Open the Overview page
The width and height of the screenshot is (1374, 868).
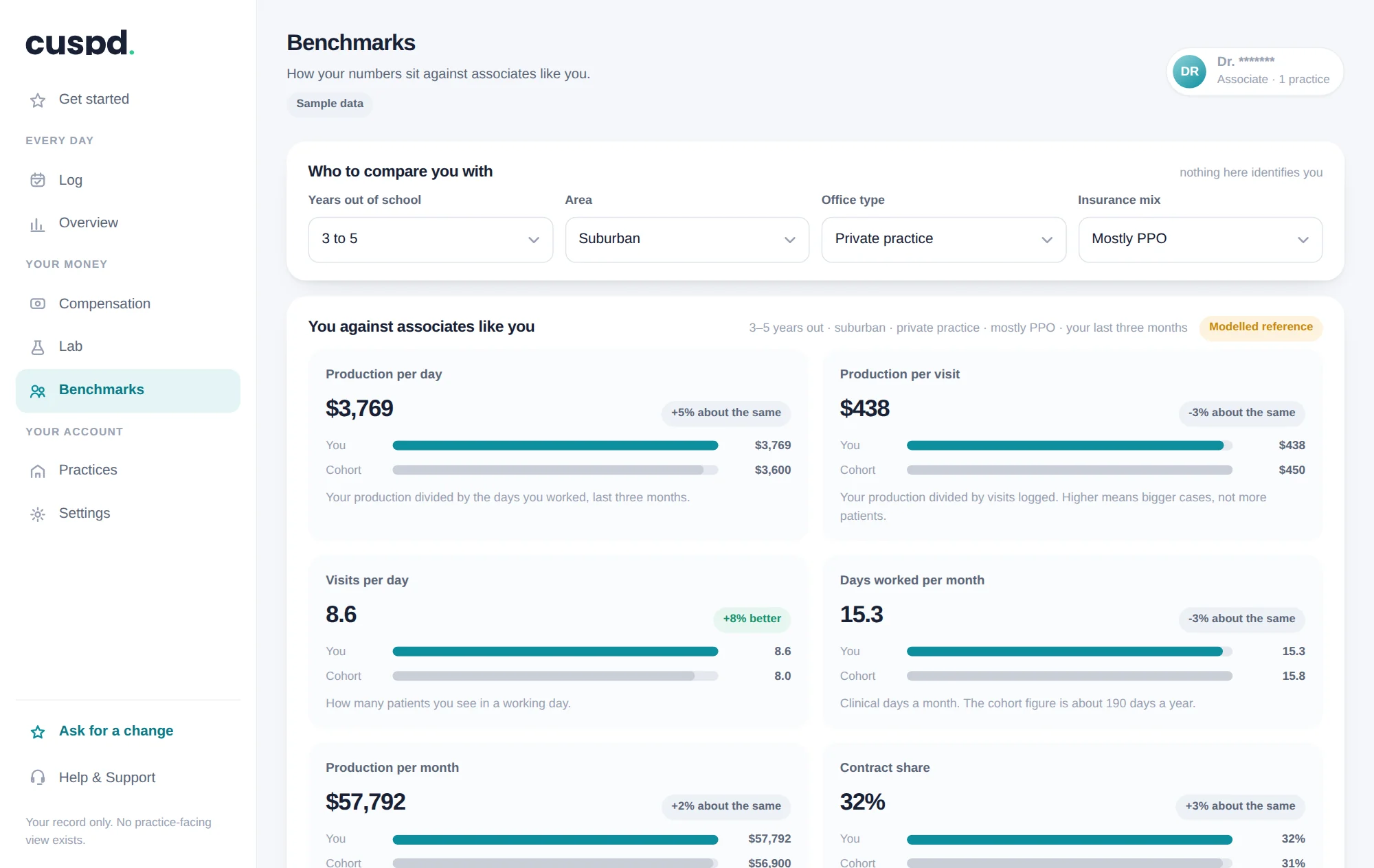pyautogui.click(x=128, y=223)
